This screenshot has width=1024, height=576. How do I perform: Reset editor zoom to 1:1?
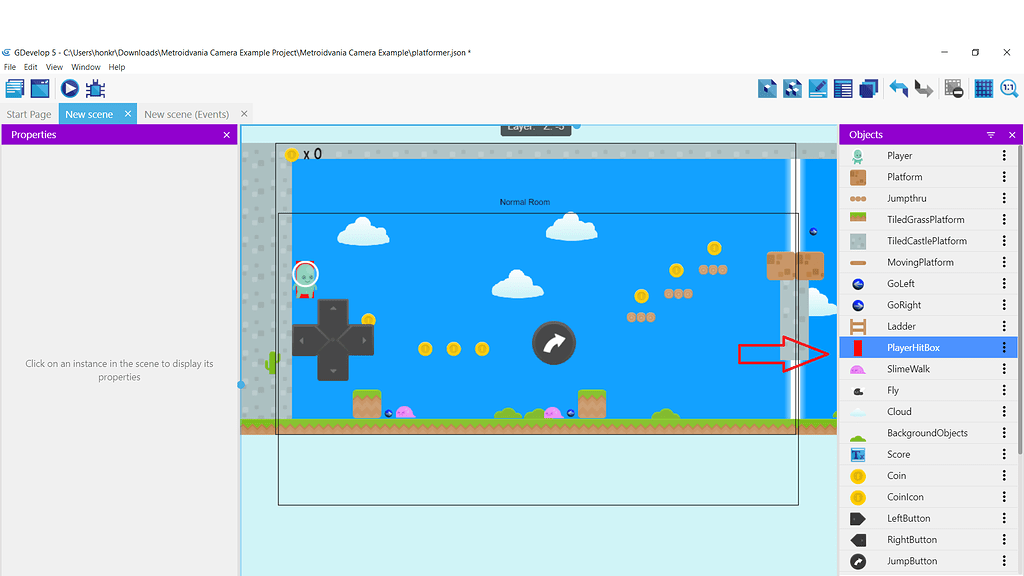(1009, 88)
